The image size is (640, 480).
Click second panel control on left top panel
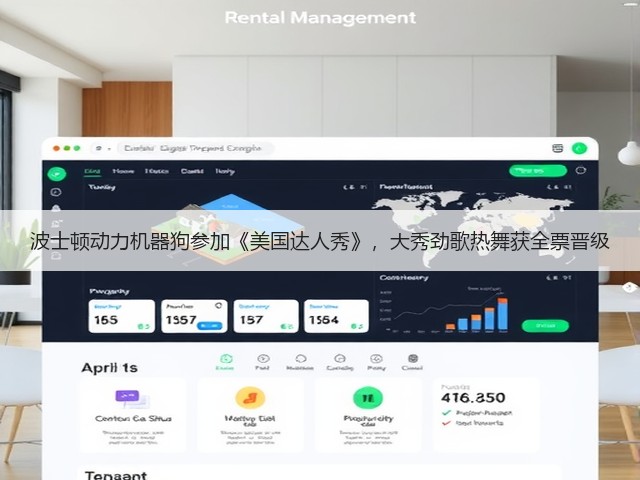[x=363, y=187]
